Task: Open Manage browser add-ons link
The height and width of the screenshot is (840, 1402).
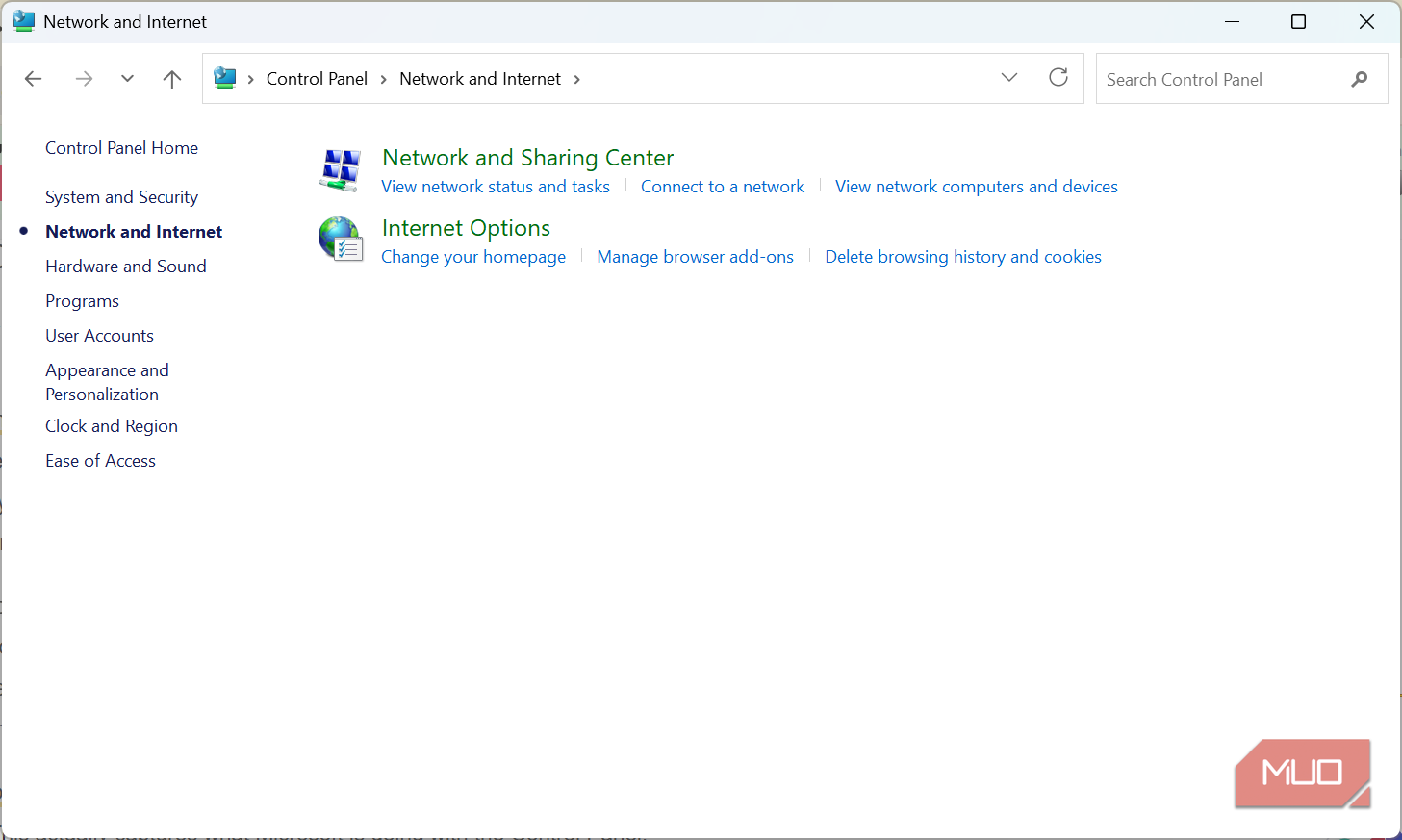Action: (x=696, y=257)
